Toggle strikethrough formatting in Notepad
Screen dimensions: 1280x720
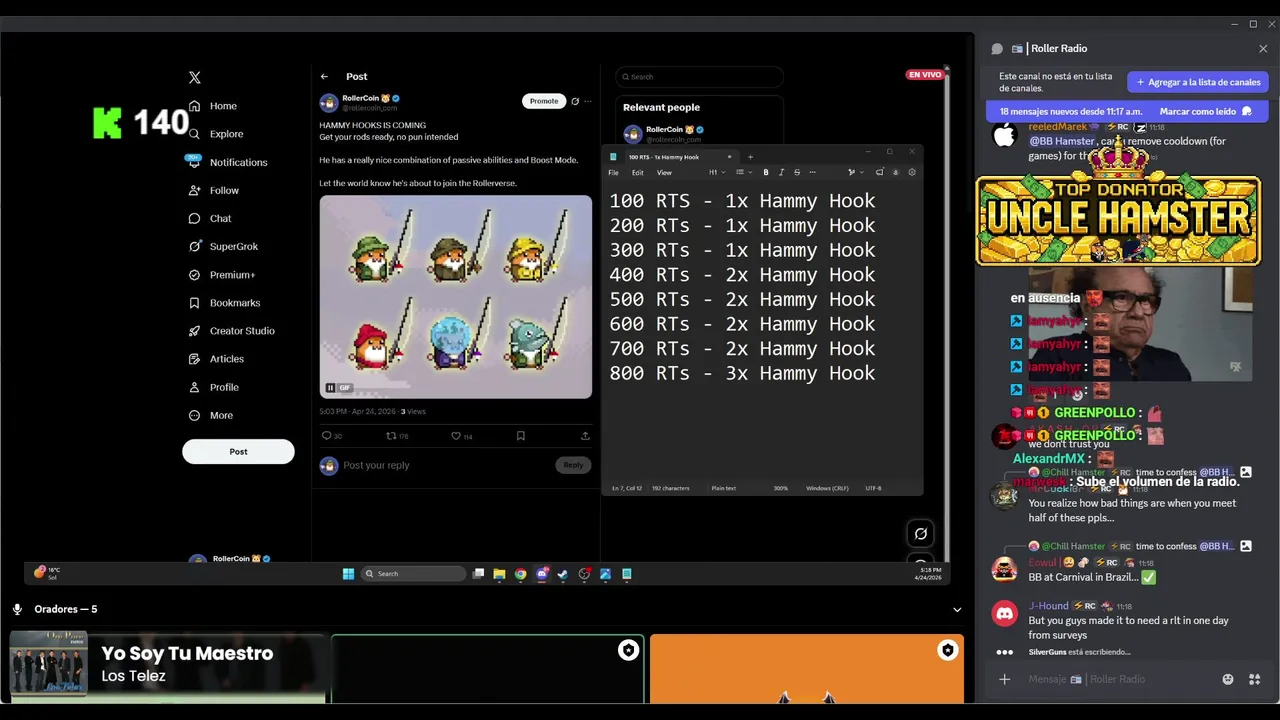(797, 172)
